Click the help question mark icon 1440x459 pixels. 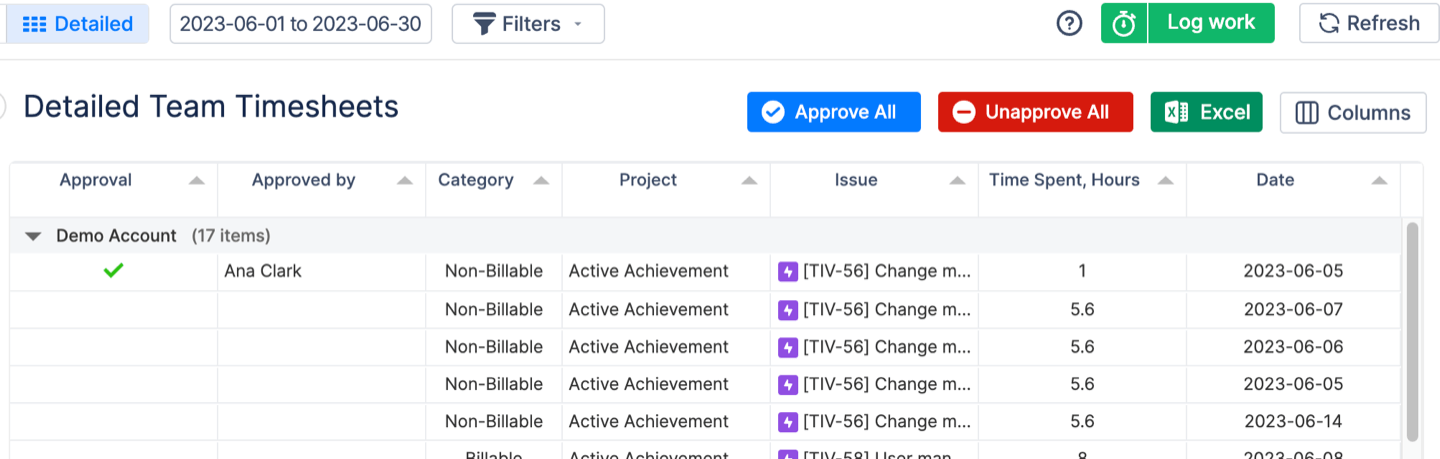(1069, 24)
